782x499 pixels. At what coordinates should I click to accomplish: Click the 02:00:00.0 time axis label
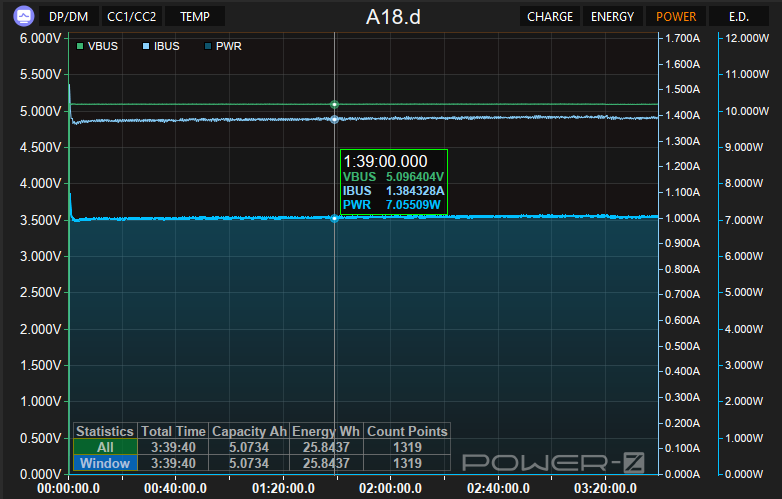pyautogui.click(x=390, y=488)
